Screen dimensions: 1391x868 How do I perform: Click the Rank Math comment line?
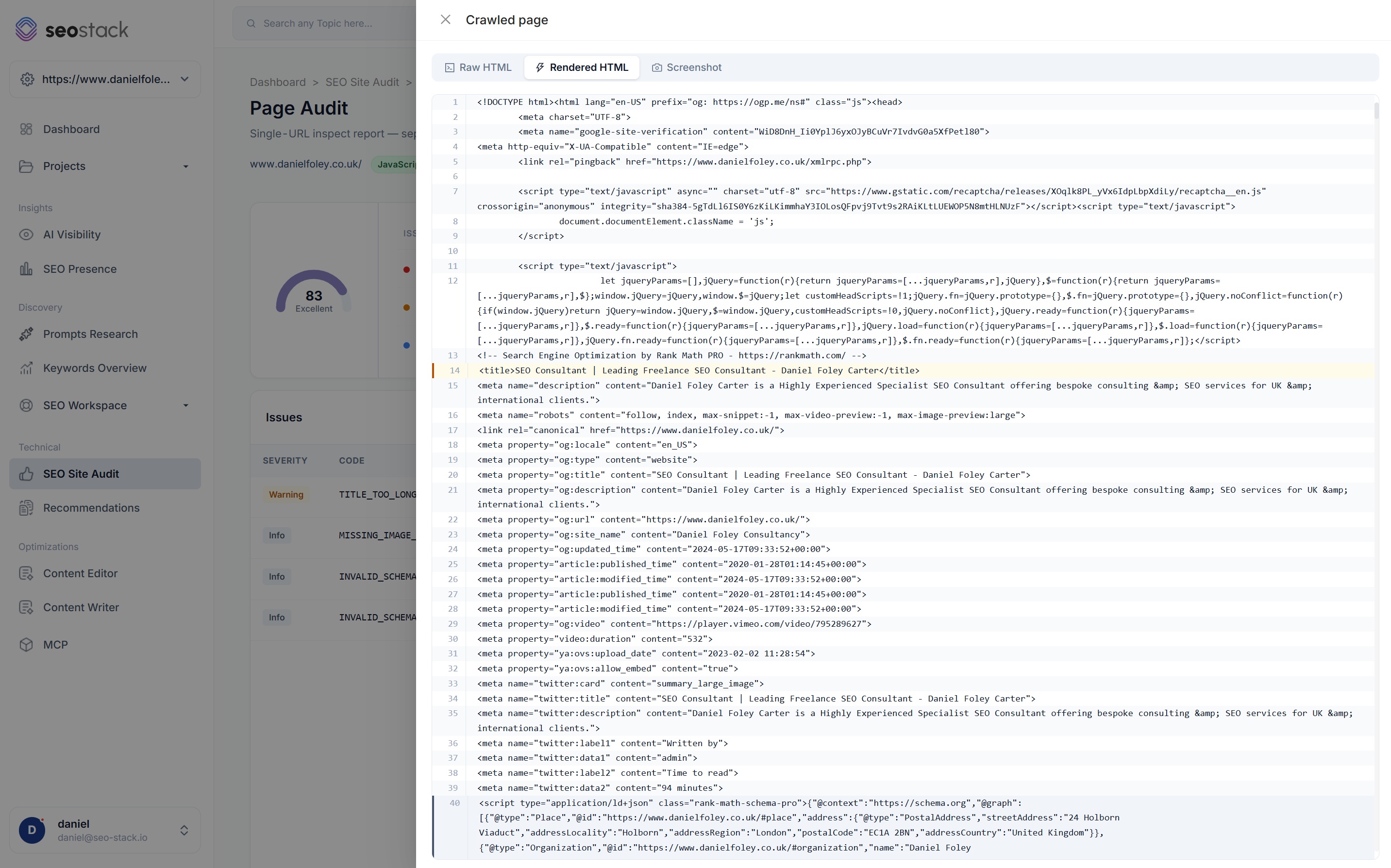671,356
